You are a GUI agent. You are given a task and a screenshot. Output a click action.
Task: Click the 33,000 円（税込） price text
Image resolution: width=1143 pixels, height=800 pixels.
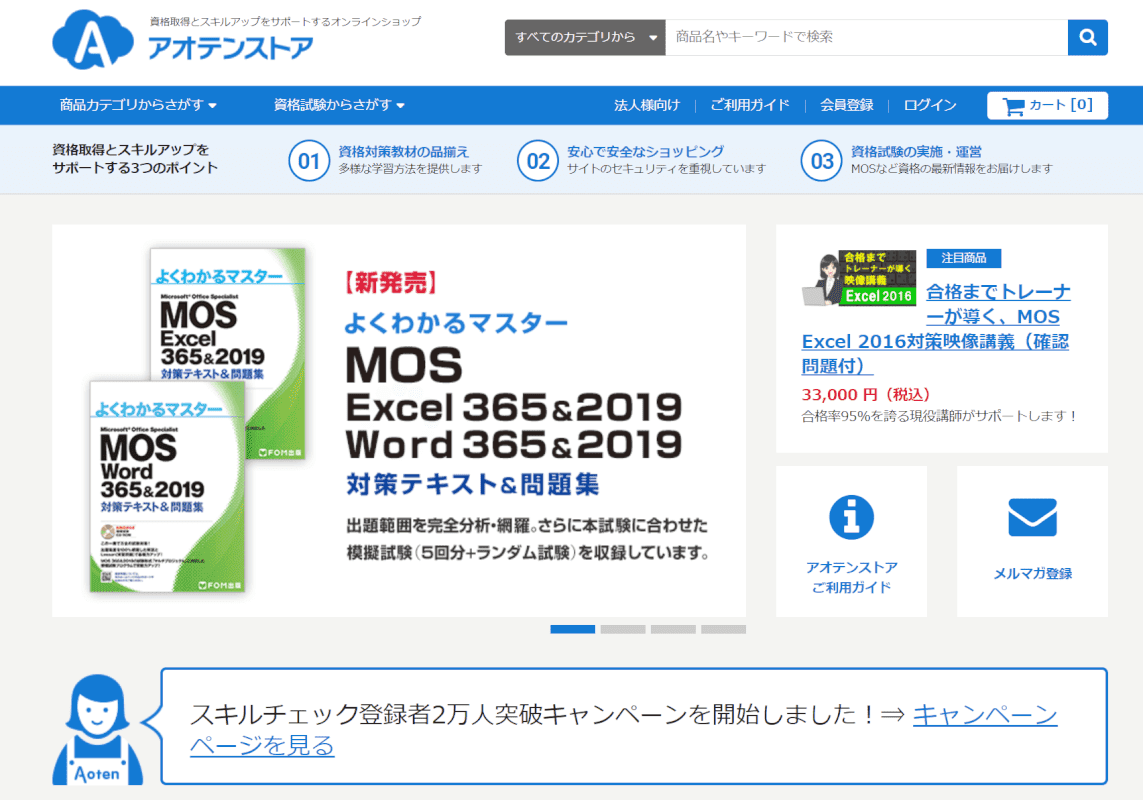tap(865, 395)
